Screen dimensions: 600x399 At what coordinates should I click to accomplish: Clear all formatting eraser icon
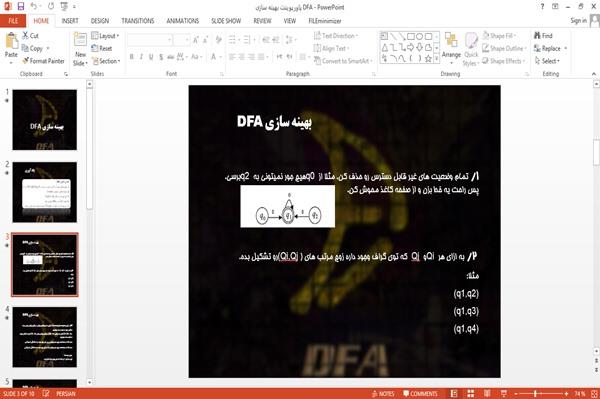[218, 40]
